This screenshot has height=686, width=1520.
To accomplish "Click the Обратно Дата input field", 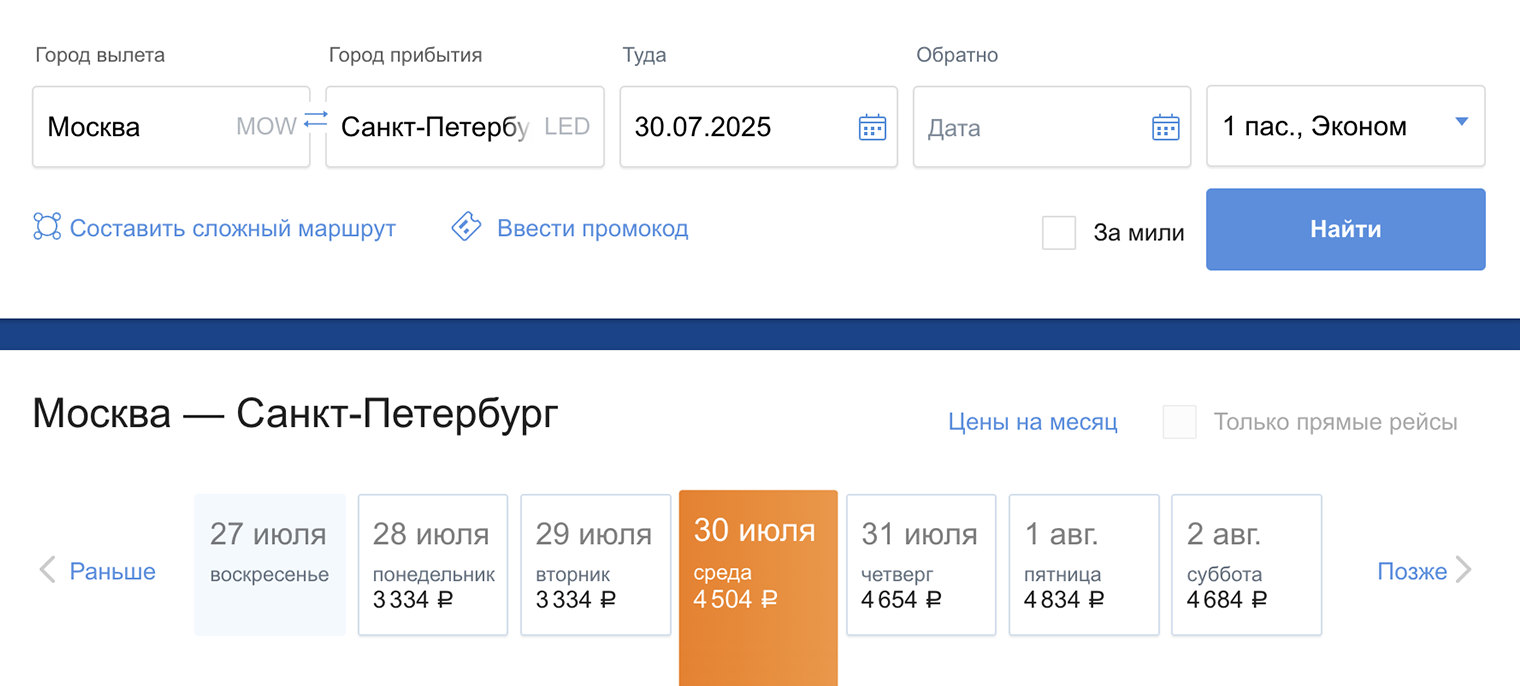I will coord(1052,126).
